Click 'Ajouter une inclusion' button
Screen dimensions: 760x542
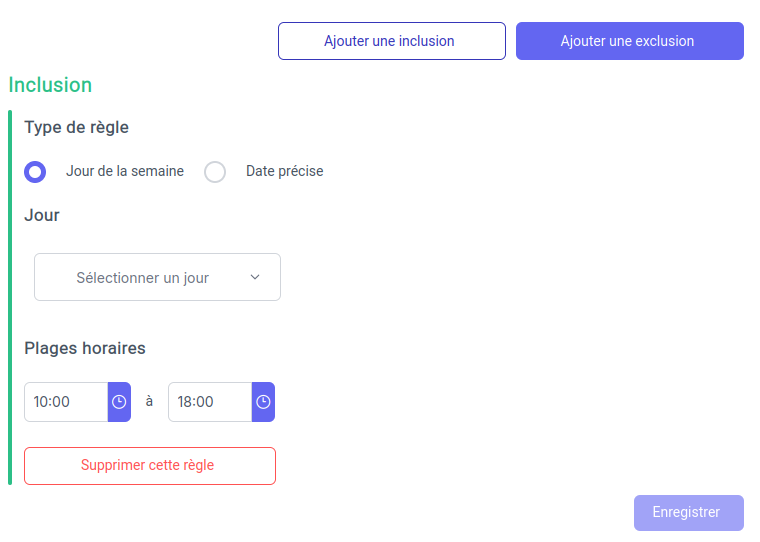[x=391, y=41]
